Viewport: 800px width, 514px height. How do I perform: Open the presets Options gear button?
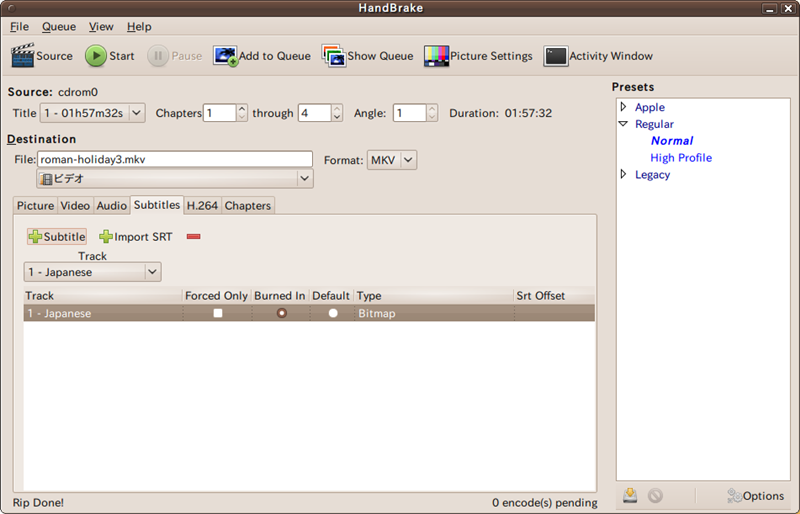755,496
